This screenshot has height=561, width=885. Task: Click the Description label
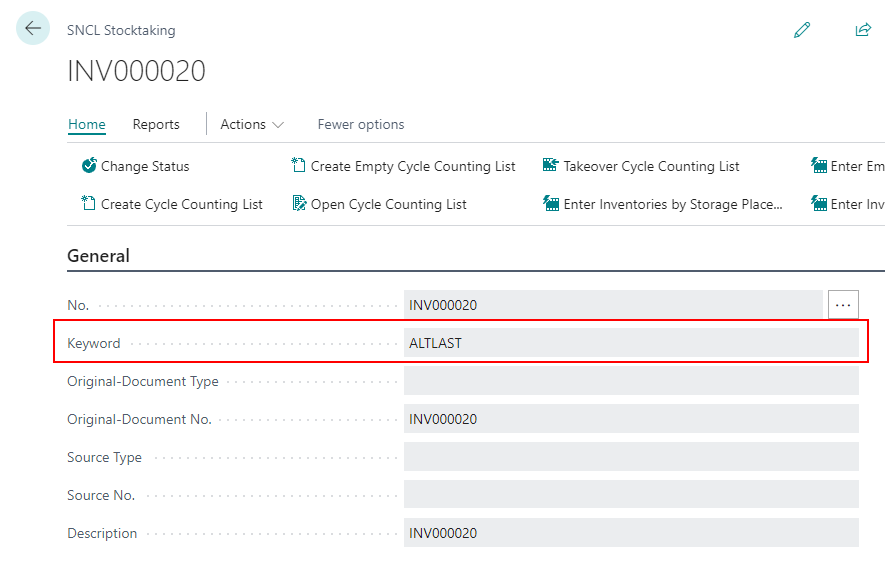point(102,533)
